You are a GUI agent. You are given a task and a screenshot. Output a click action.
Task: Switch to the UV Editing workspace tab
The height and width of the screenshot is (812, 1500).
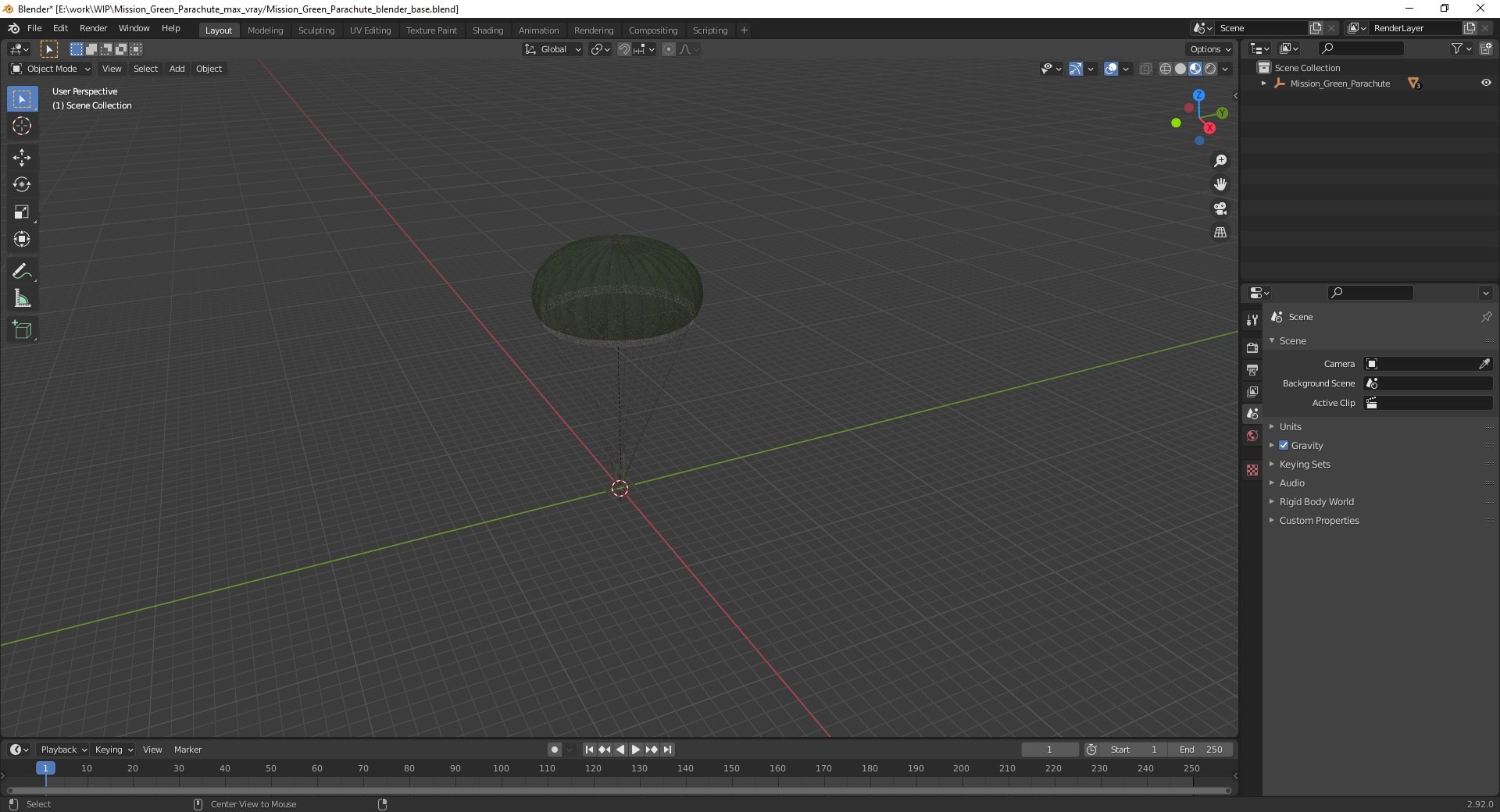[x=370, y=30]
